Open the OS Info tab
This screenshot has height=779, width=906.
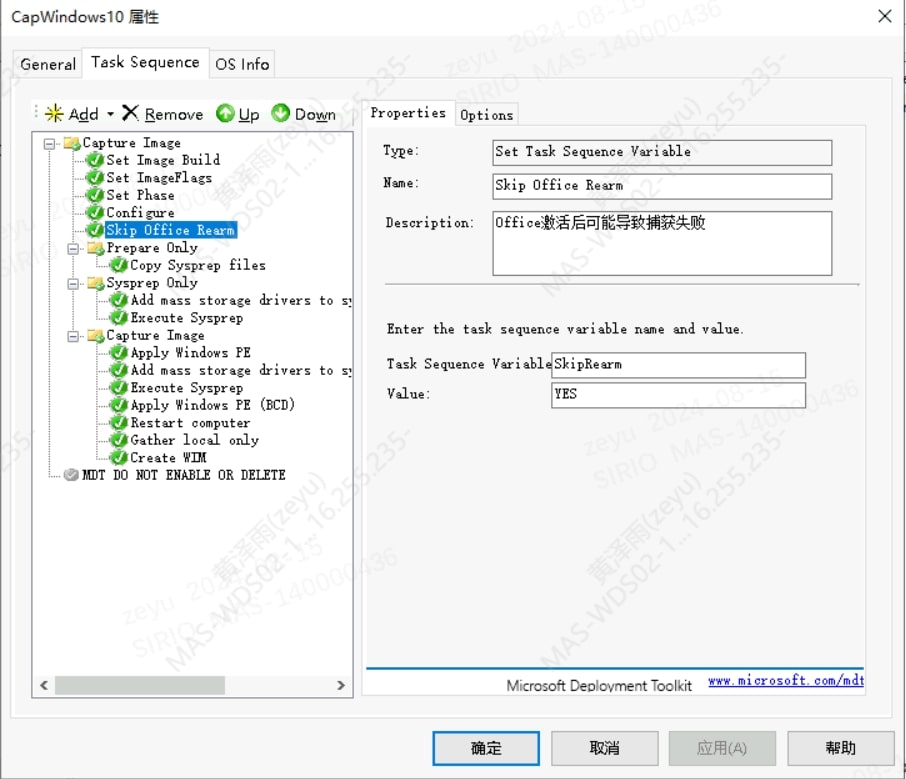click(x=242, y=64)
